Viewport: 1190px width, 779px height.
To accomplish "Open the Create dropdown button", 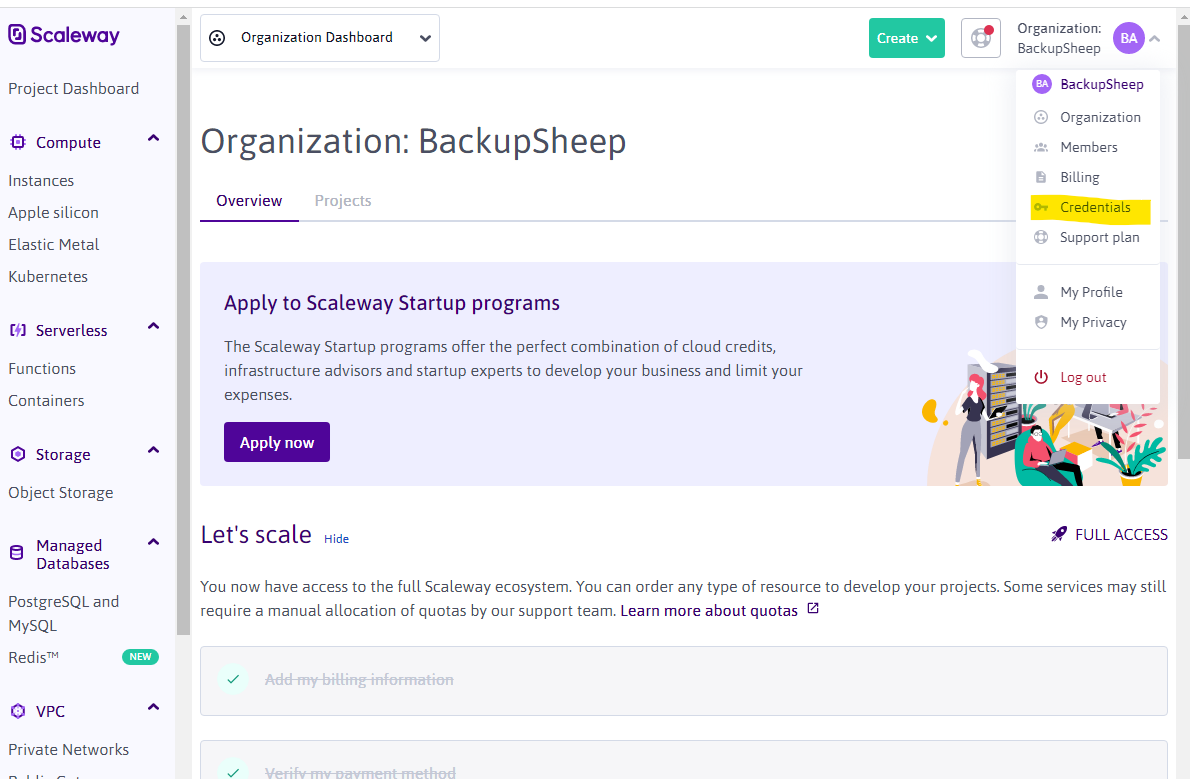I will click(907, 38).
